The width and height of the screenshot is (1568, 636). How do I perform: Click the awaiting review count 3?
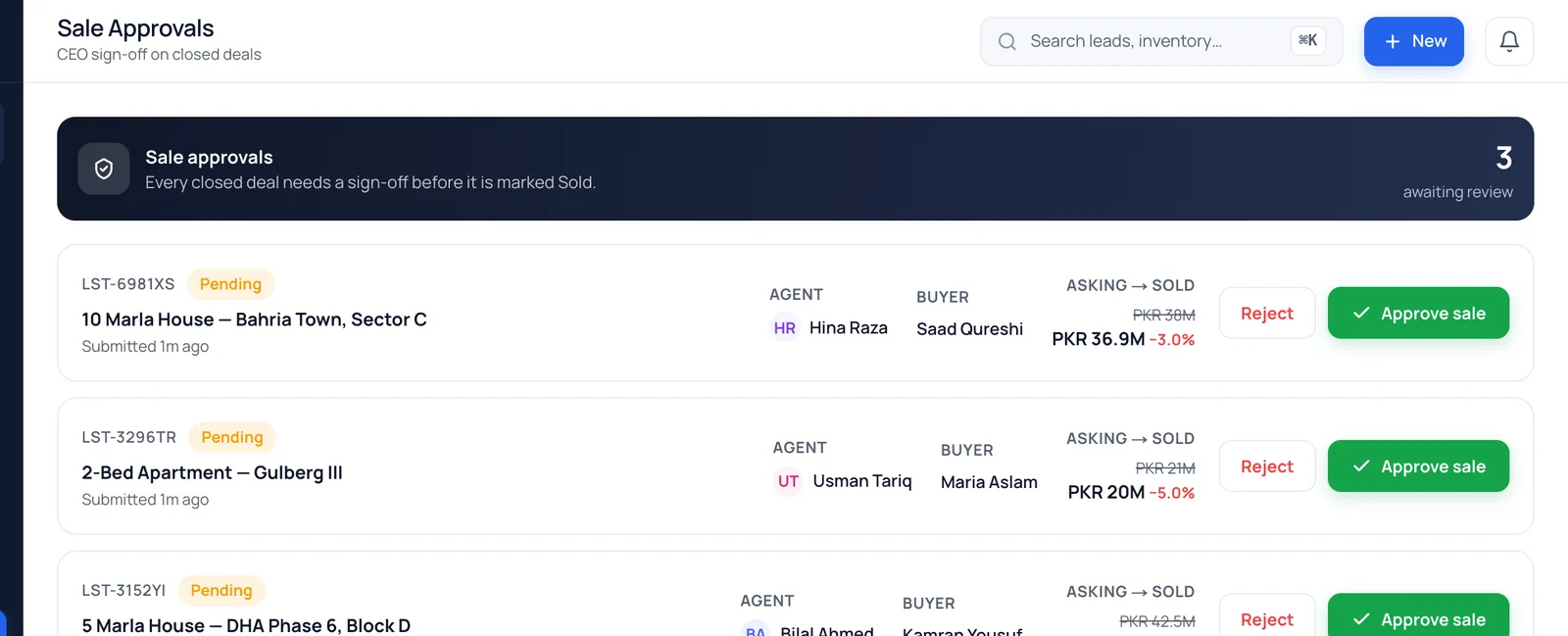click(x=1504, y=158)
